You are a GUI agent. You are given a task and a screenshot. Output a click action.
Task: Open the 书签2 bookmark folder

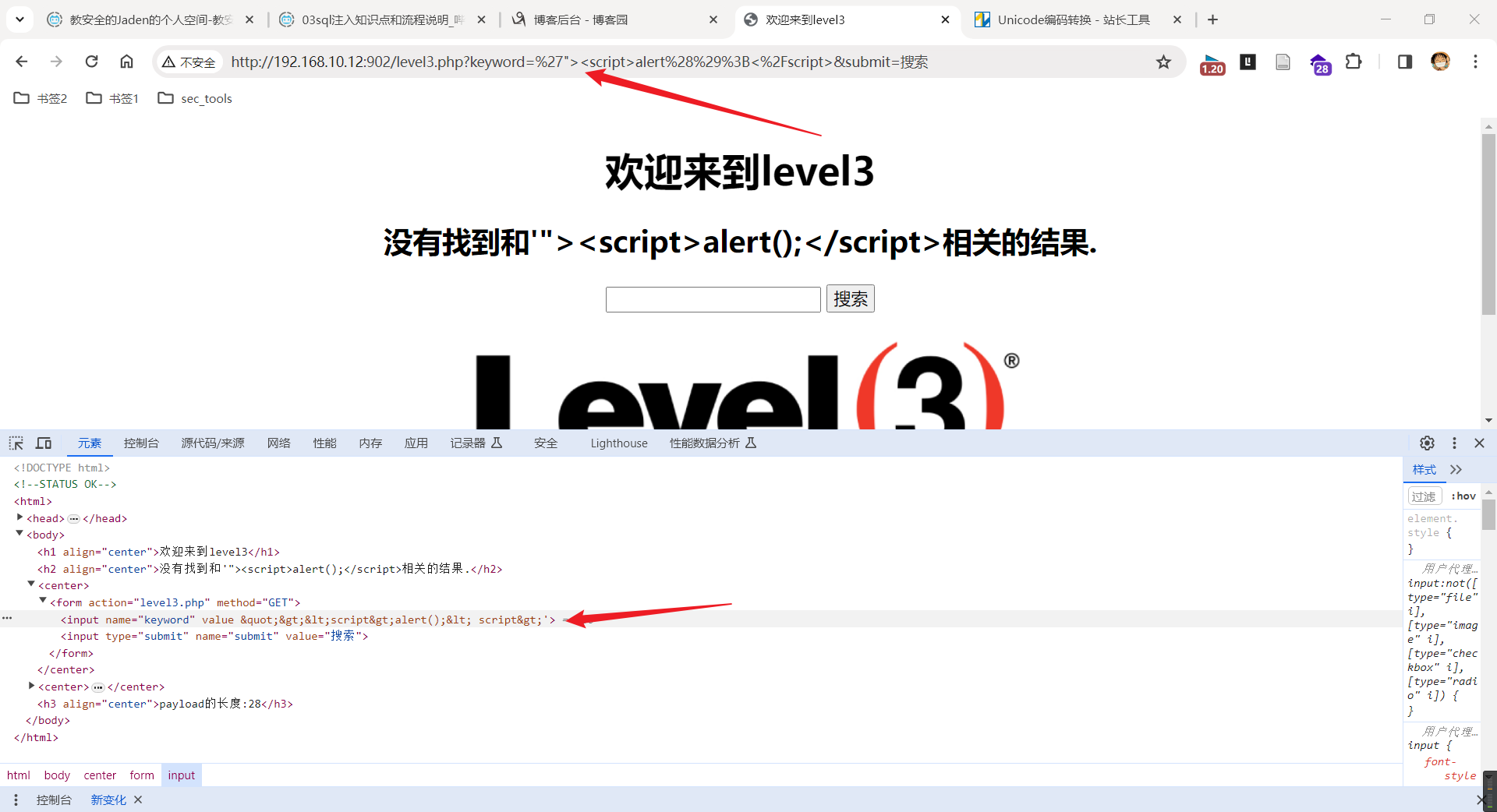click(41, 98)
